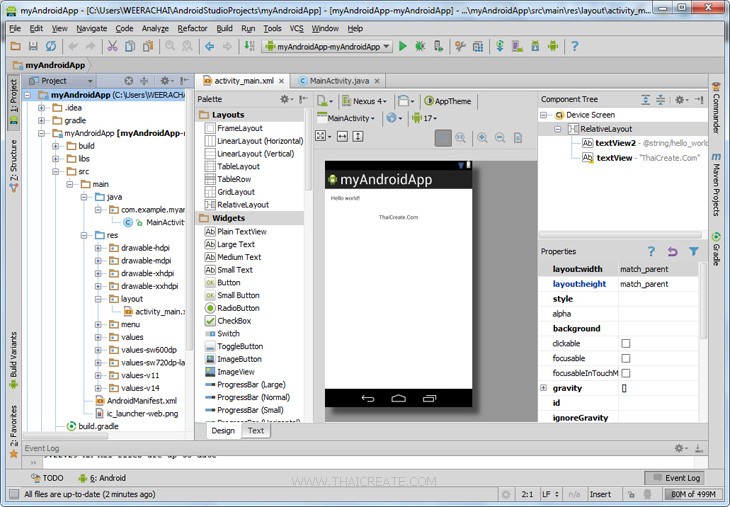Click Scroll from Source target icon
Image resolution: width=730 pixels, height=507 pixels.
[129, 81]
